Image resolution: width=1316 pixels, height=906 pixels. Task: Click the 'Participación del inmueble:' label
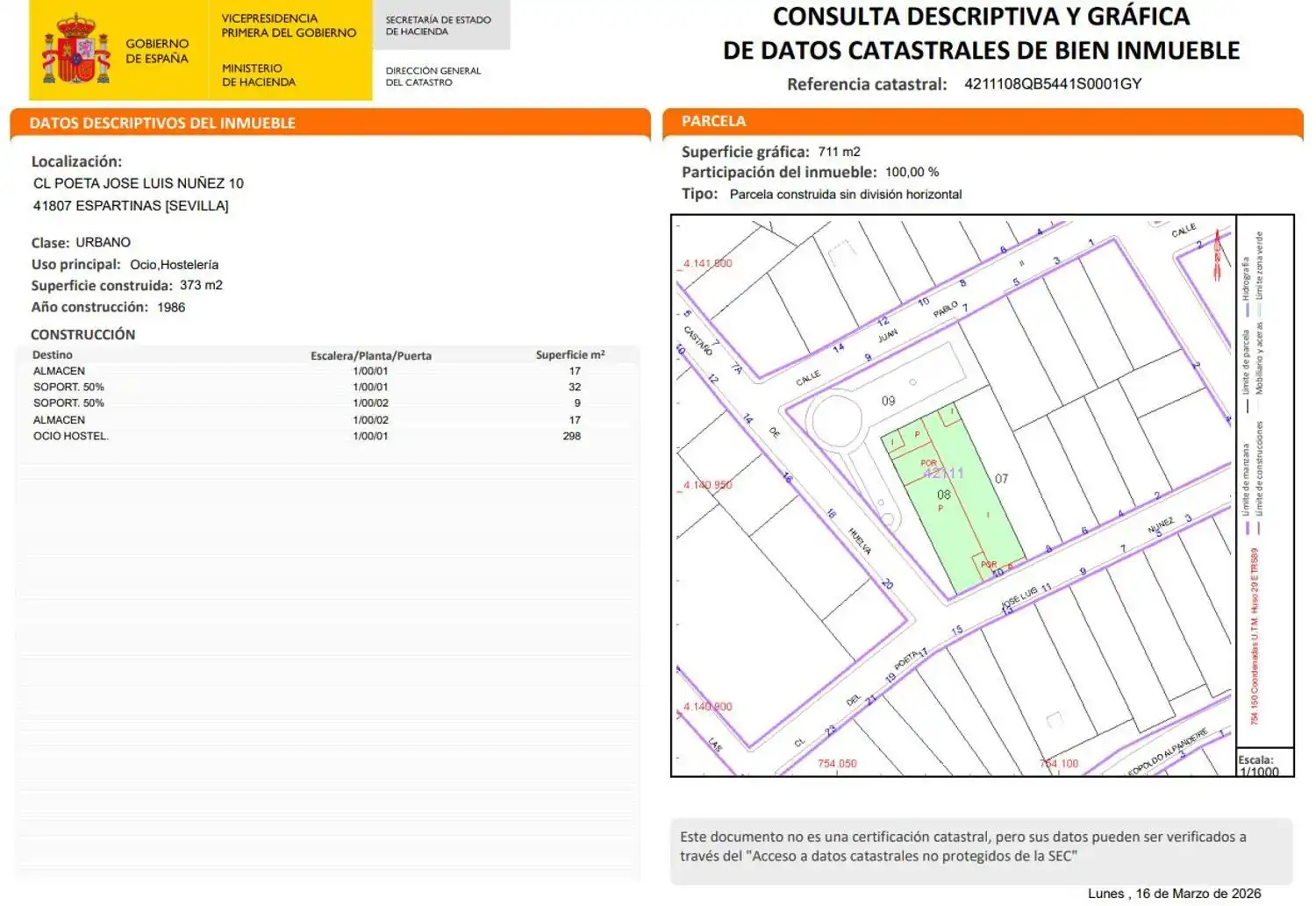click(779, 173)
